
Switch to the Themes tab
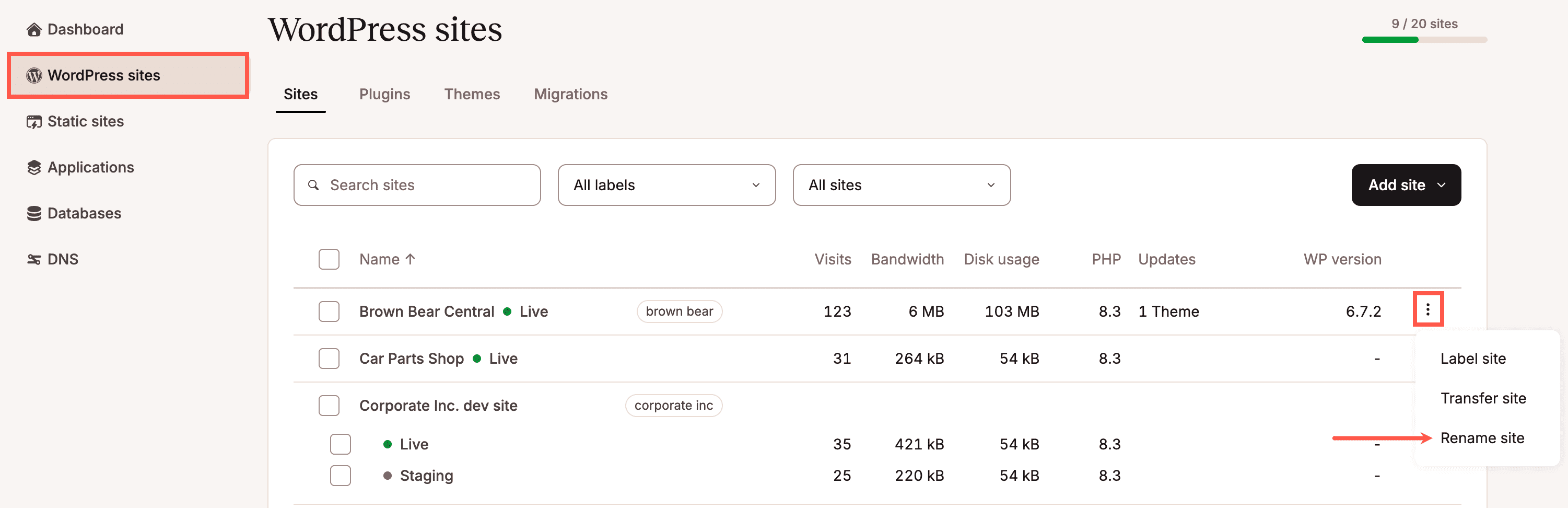click(x=472, y=94)
